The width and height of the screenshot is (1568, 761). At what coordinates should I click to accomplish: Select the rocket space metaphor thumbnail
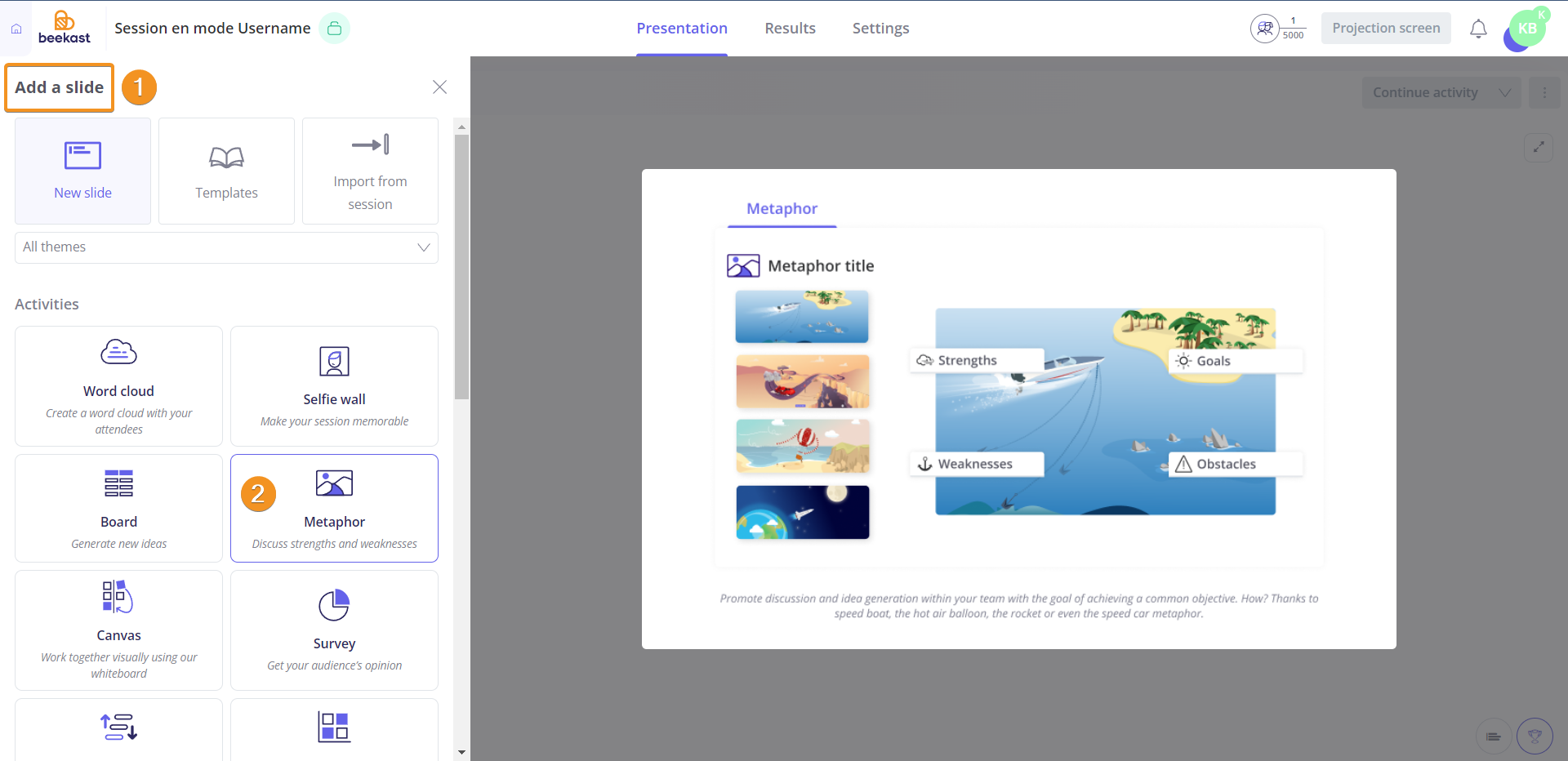point(802,512)
